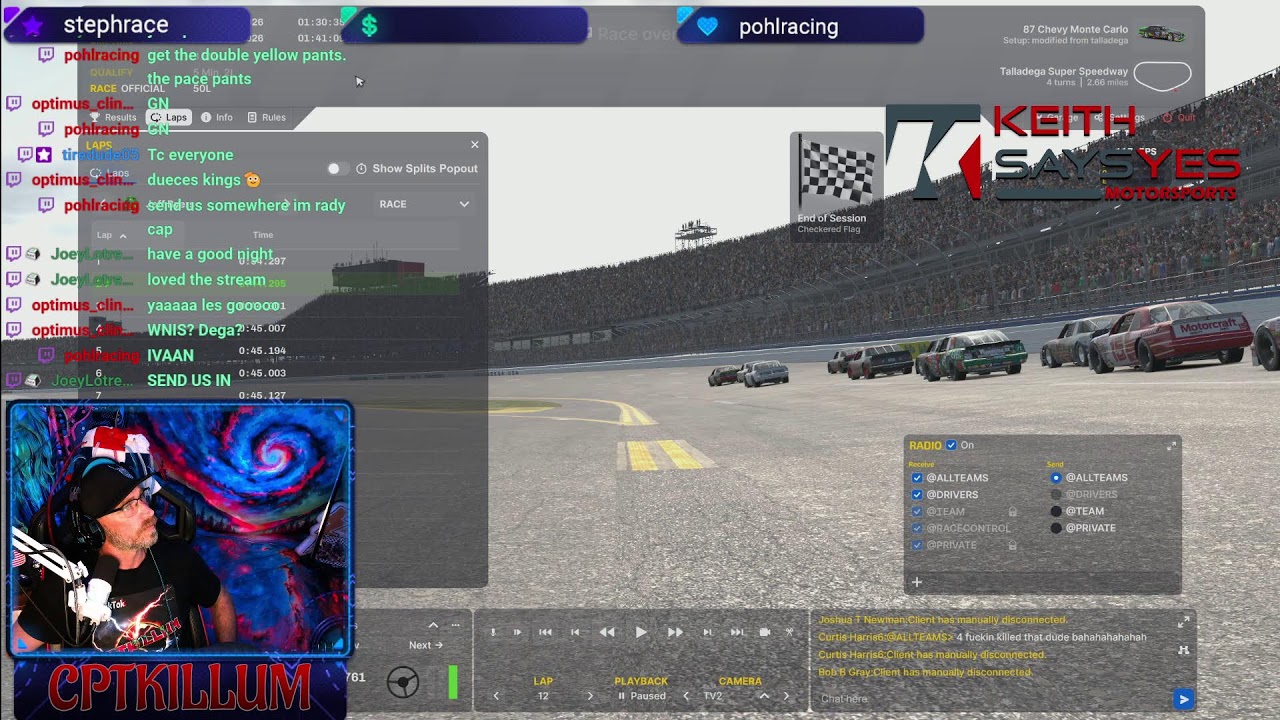Rewind the replay
1280x720 pixels.
tap(607, 632)
